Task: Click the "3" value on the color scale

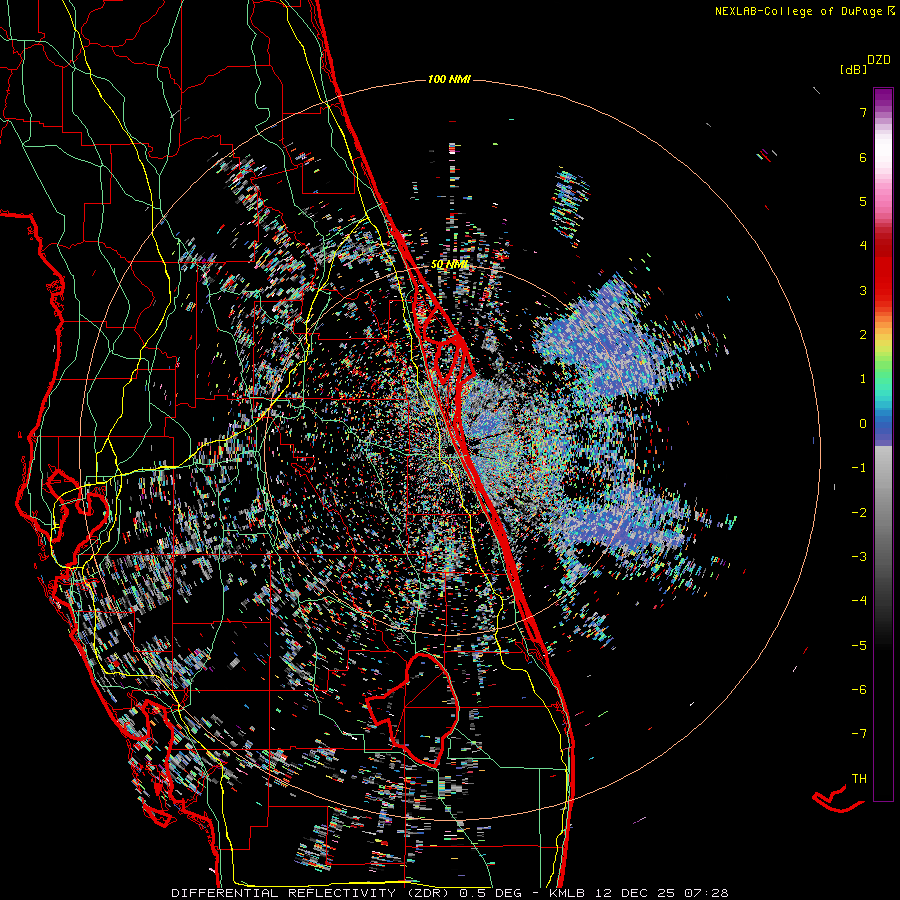Action: pyautogui.click(x=863, y=290)
